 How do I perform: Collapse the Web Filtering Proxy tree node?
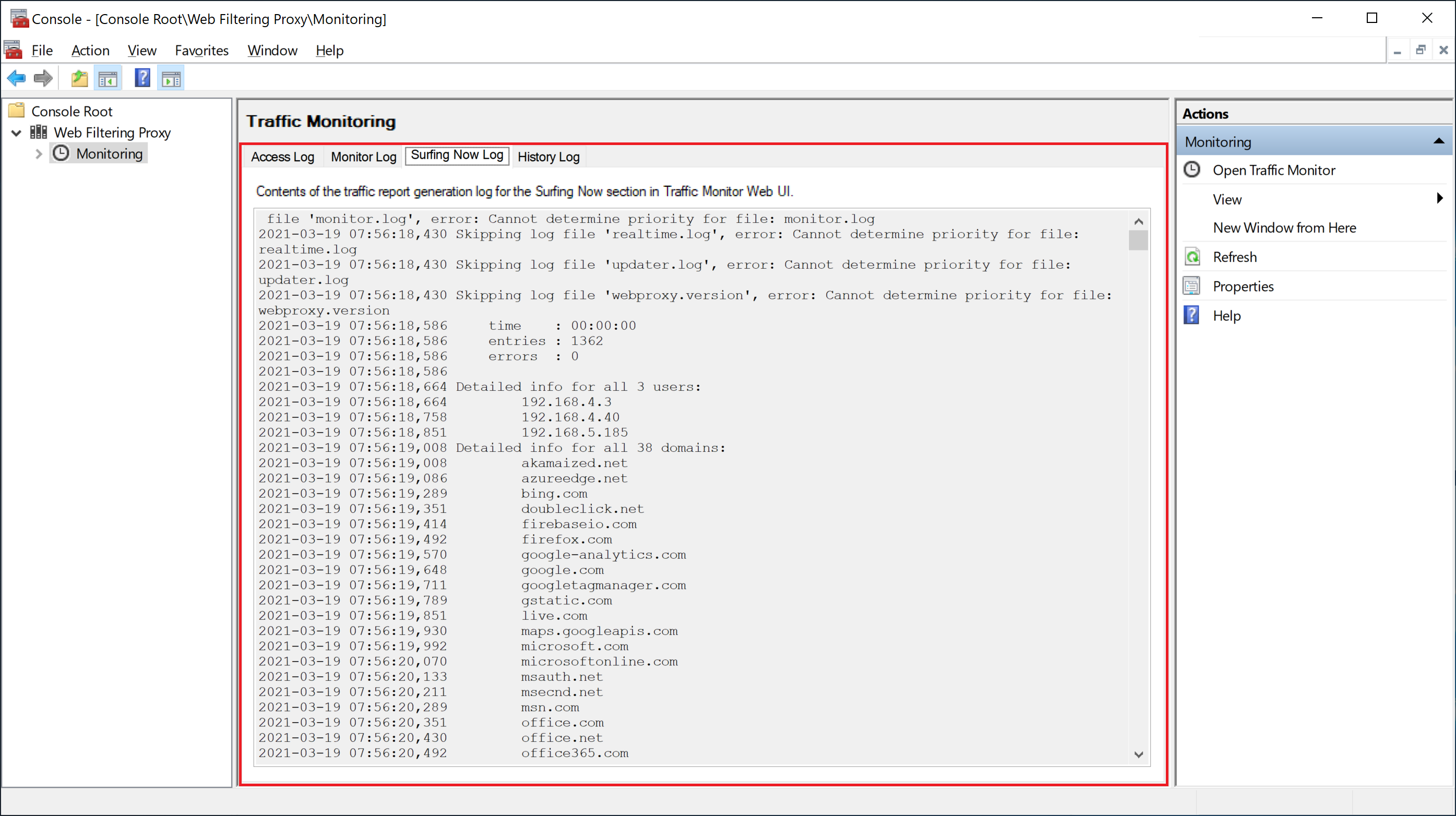coord(16,134)
